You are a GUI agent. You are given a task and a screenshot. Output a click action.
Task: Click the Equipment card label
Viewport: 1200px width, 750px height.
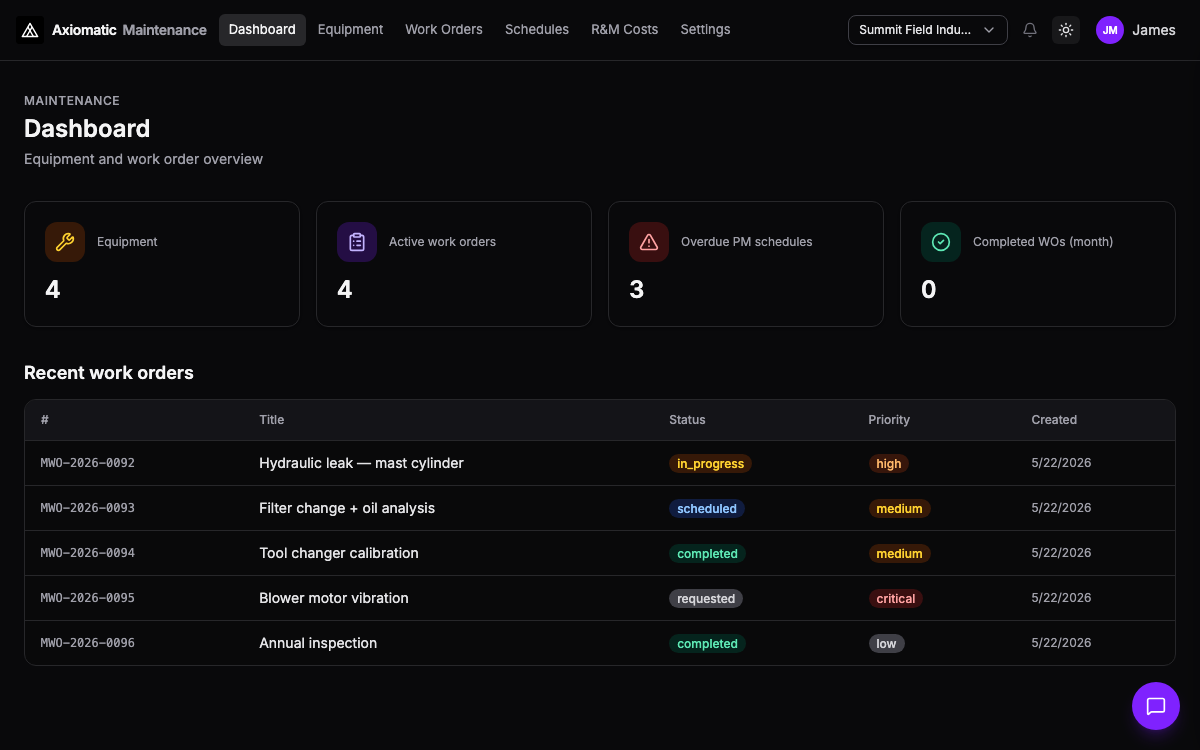coord(127,242)
